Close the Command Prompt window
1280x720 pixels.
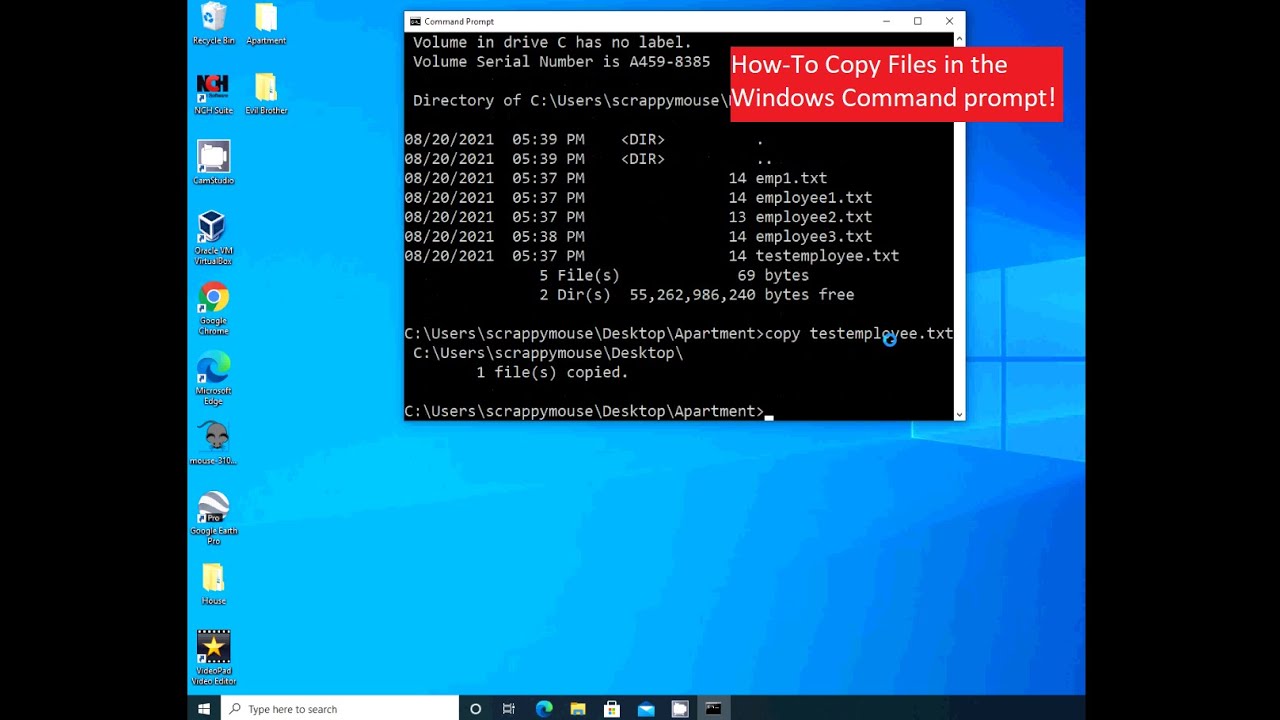tap(949, 21)
